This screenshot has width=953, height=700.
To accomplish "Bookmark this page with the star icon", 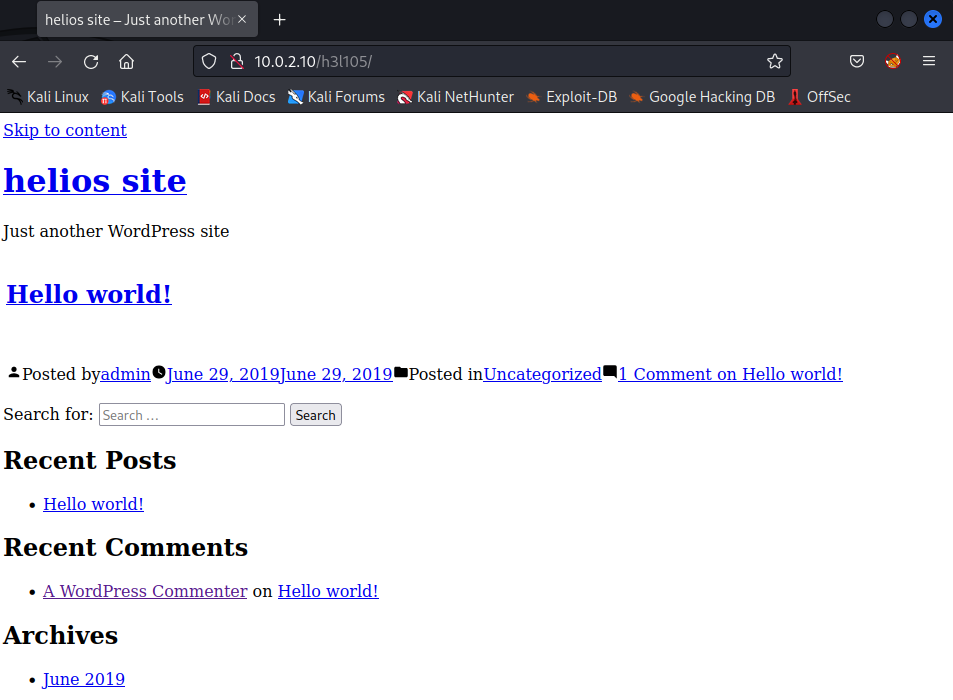I will (774, 62).
